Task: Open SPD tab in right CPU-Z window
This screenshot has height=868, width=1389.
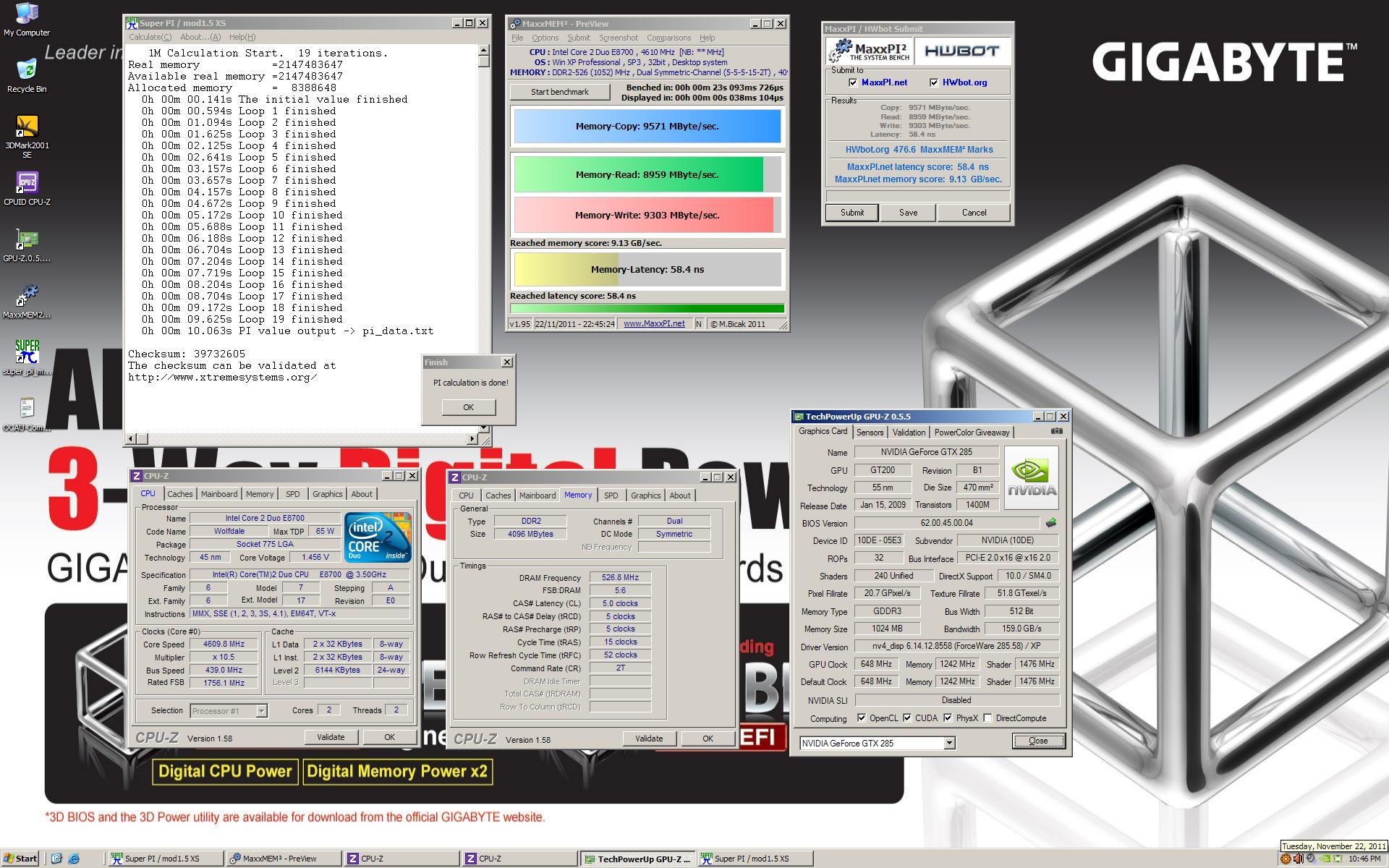Action: tap(611, 495)
